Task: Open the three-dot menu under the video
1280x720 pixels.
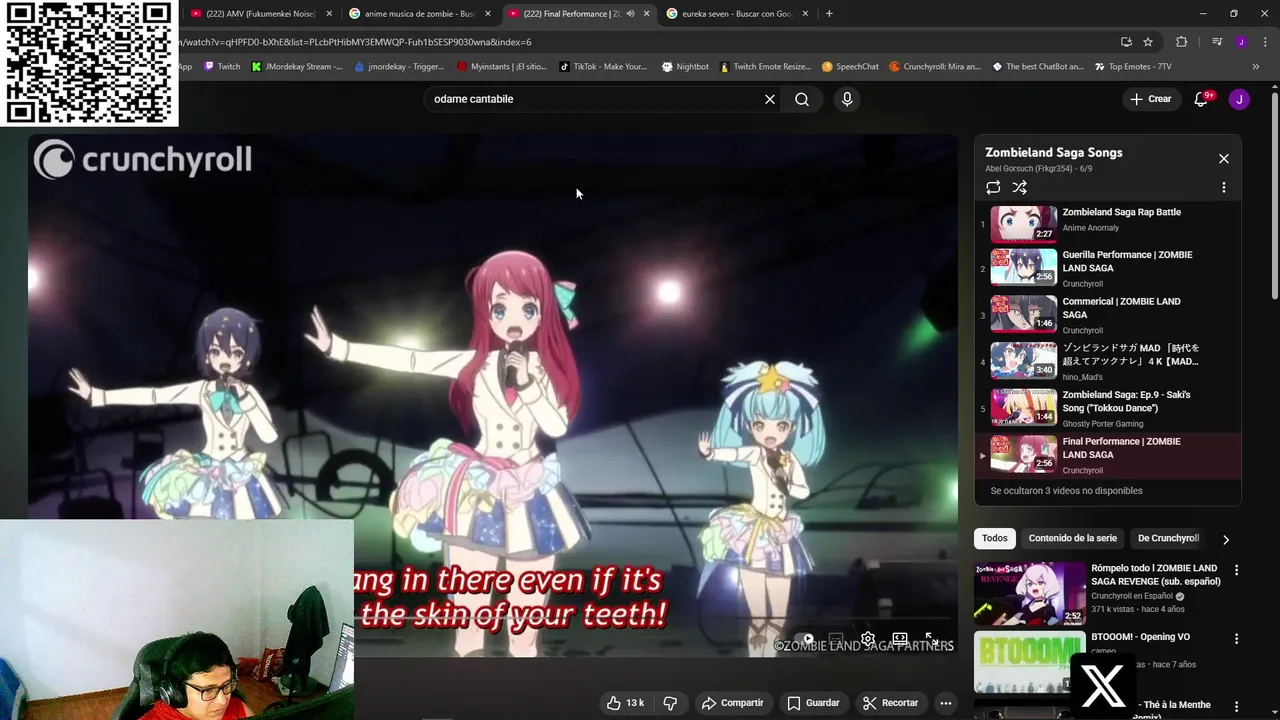Action: click(x=945, y=703)
